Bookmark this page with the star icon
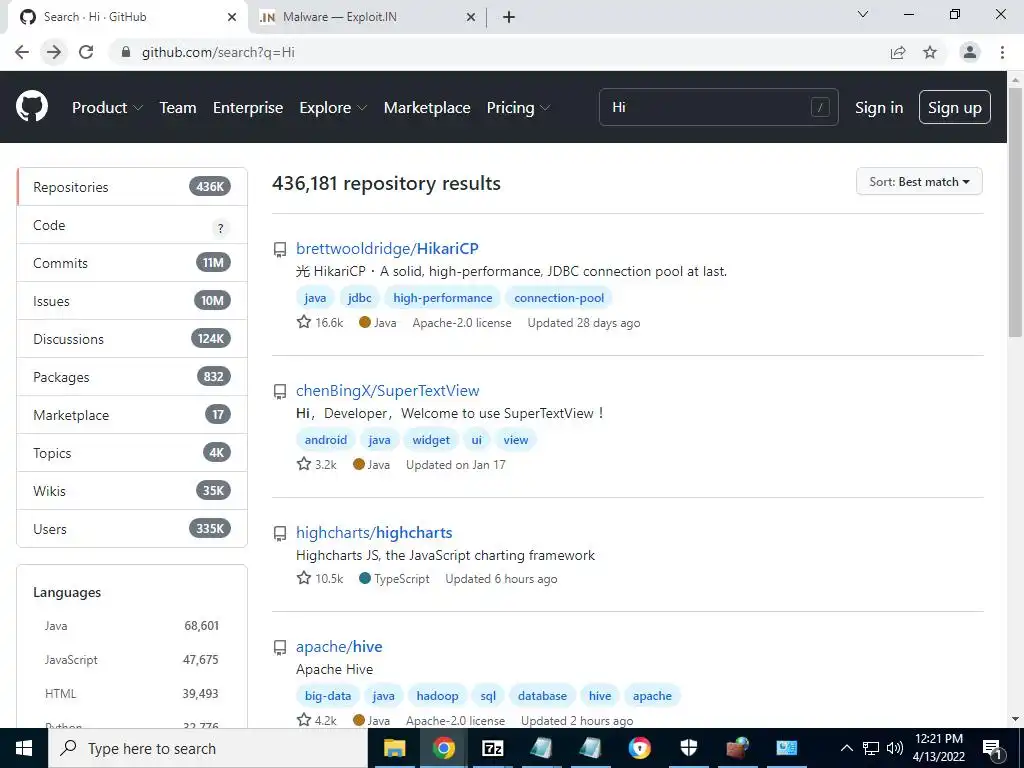Viewport: 1024px width, 768px height. tap(930, 52)
